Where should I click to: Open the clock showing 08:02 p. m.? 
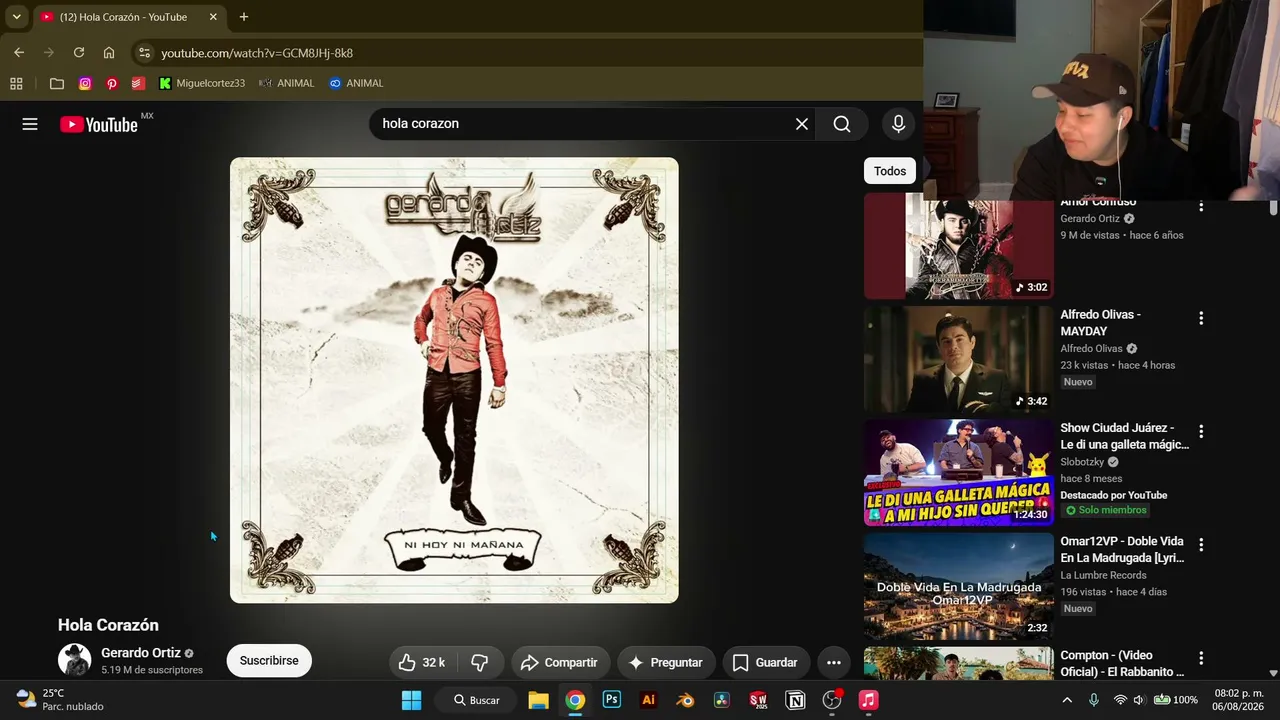1238,700
